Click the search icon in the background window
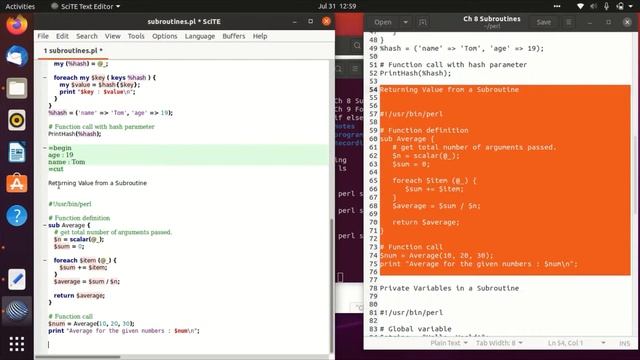The height and width of the screenshot is (360, 640). [x=357, y=45]
